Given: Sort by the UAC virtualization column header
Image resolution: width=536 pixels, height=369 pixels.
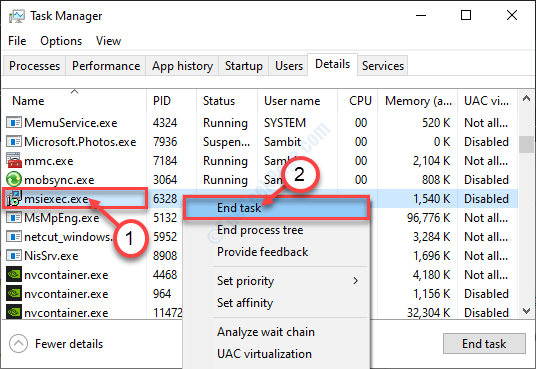Looking at the screenshot, I should pyautogui.click(x=487, y=101).
